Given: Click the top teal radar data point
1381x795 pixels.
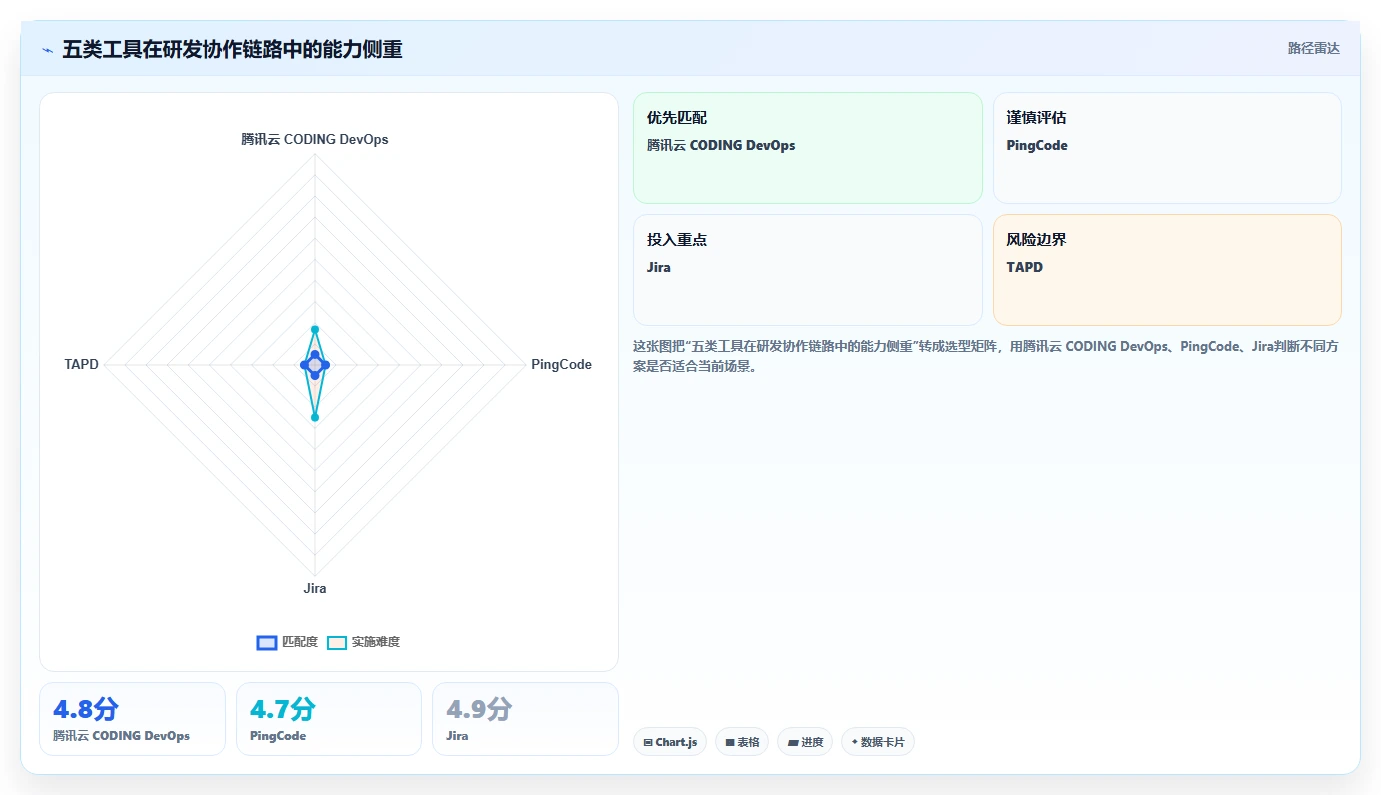Looking at the screenshot, I should 314,329.
